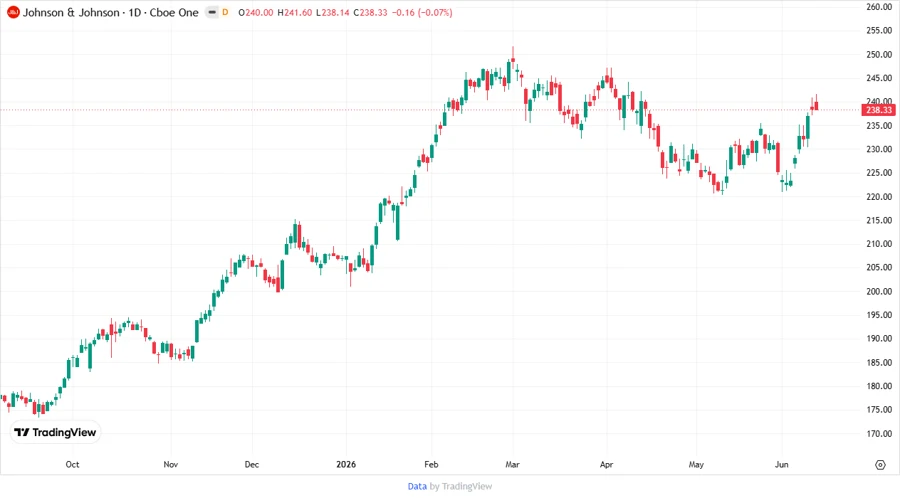Click the Johnson & Johnson · 1D · Cboe One title

pos(110,13)
